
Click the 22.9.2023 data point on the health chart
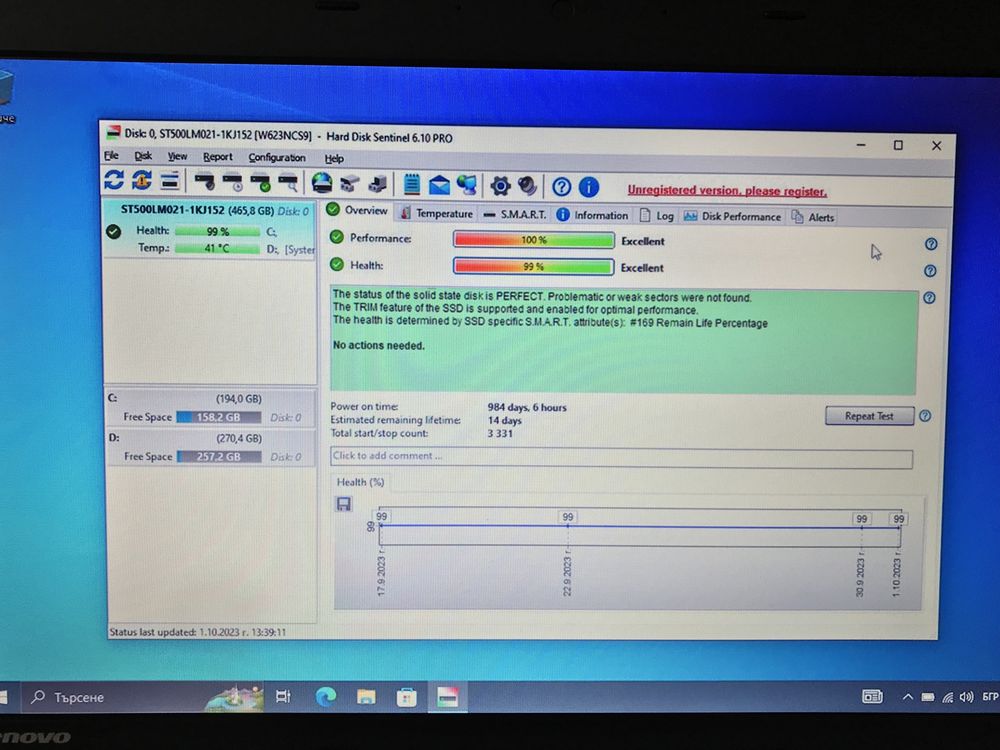click(x=568, y=526)
